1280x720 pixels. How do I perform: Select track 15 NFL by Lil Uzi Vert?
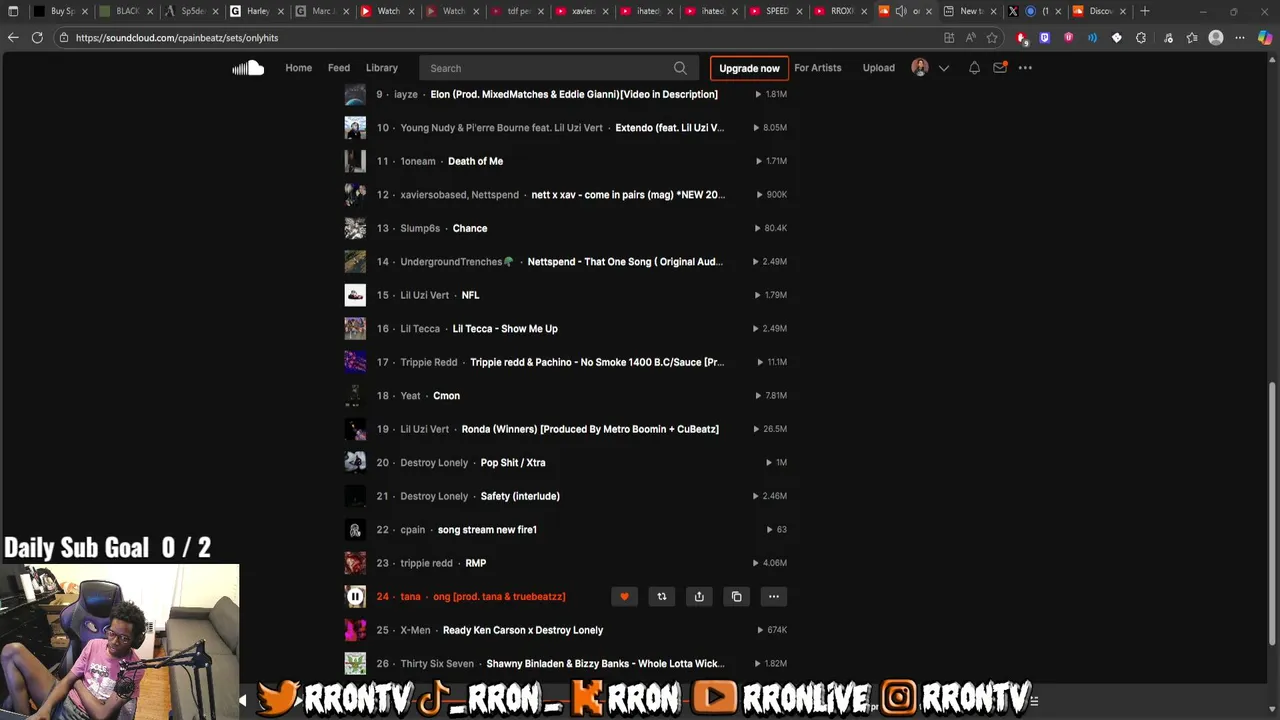pyautogui.click(x=470, y=295)
